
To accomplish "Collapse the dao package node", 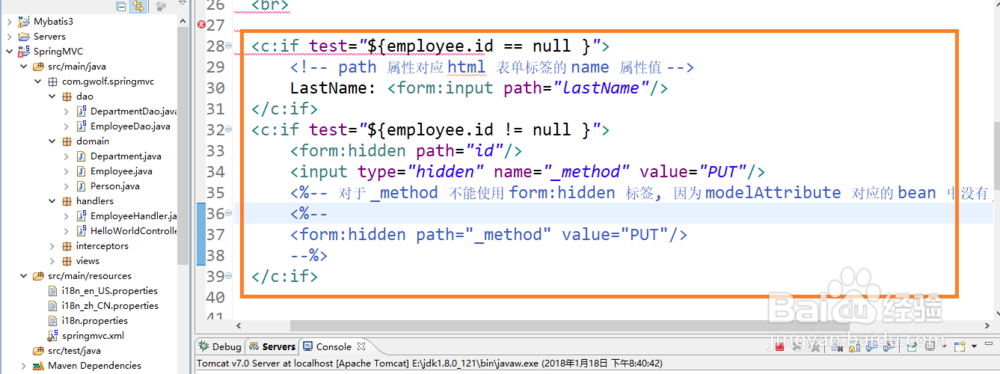I will click(53, 96).
